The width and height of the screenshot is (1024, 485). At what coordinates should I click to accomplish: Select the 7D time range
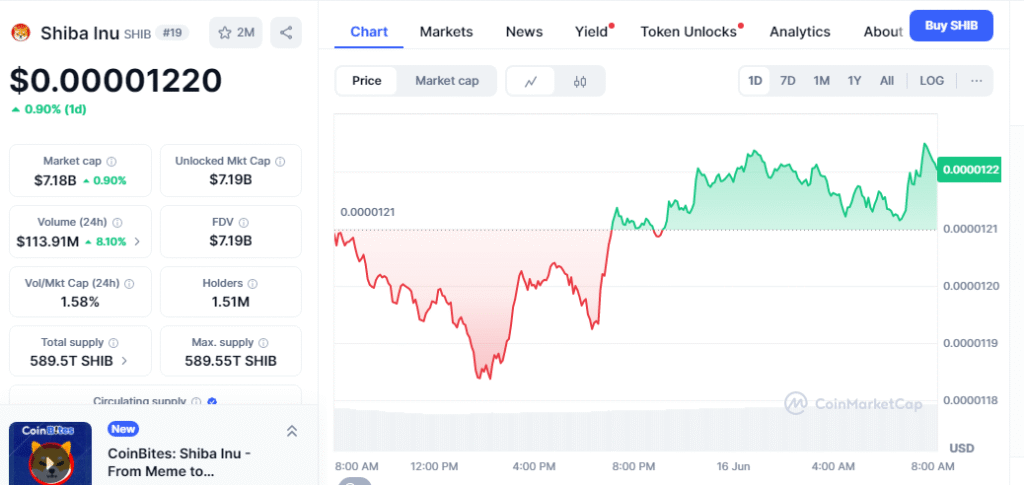pyautogui.click(x=788, y=81)
